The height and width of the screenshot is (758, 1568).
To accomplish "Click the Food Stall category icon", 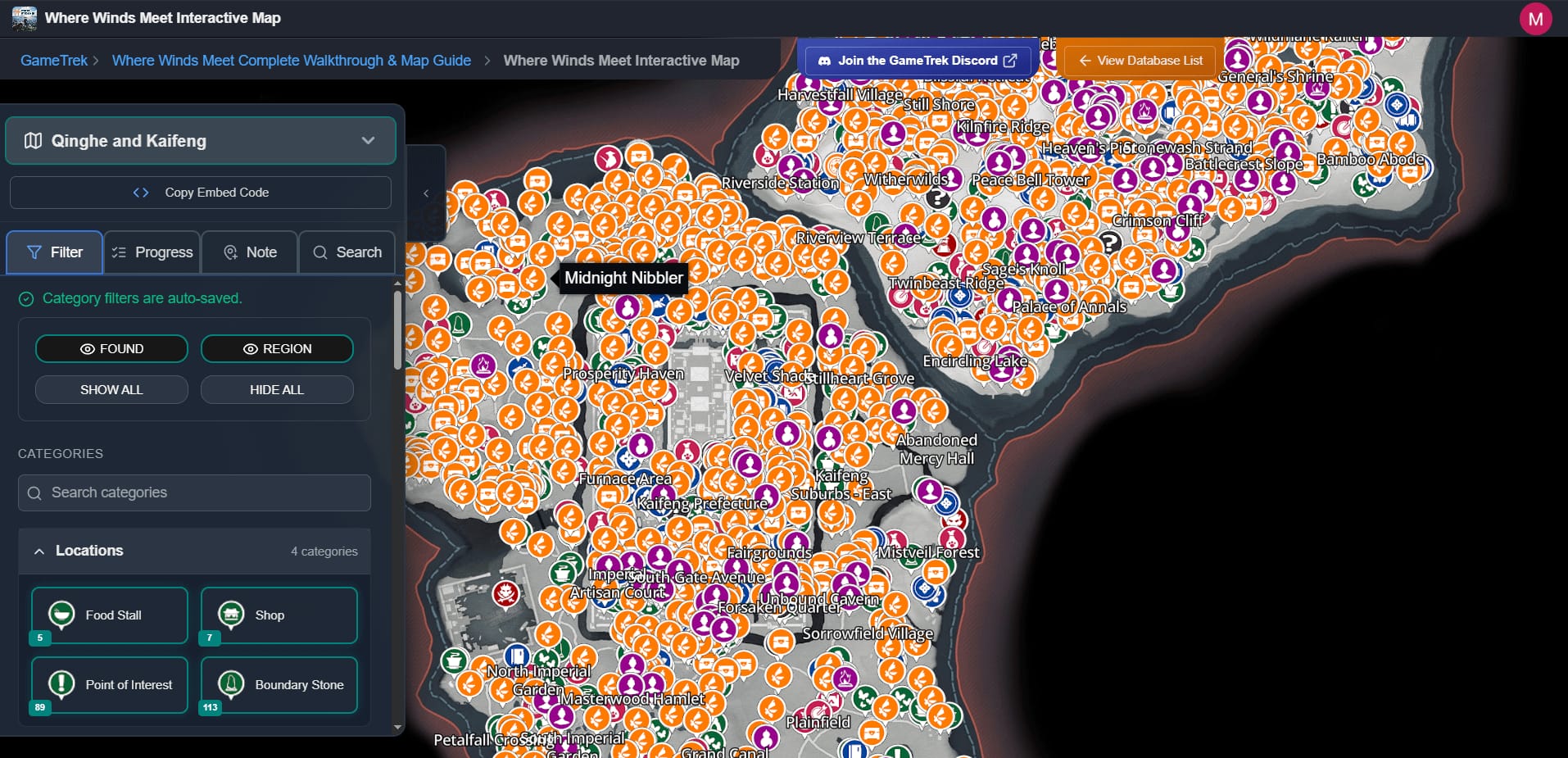I will tap(61, 615).
